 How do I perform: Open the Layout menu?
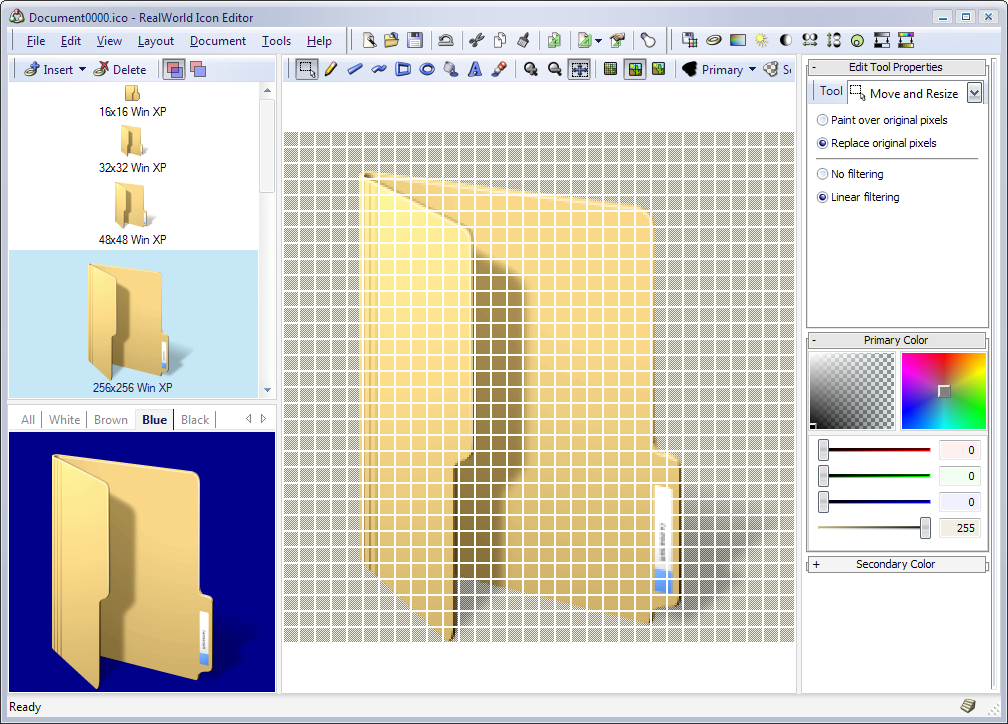pos(156,41)
